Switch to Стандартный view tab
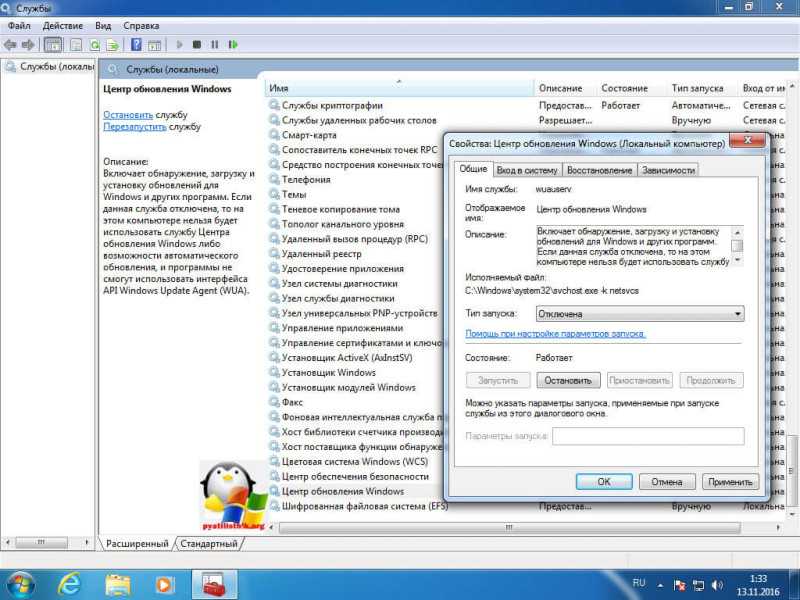 [x=209, y=544]
